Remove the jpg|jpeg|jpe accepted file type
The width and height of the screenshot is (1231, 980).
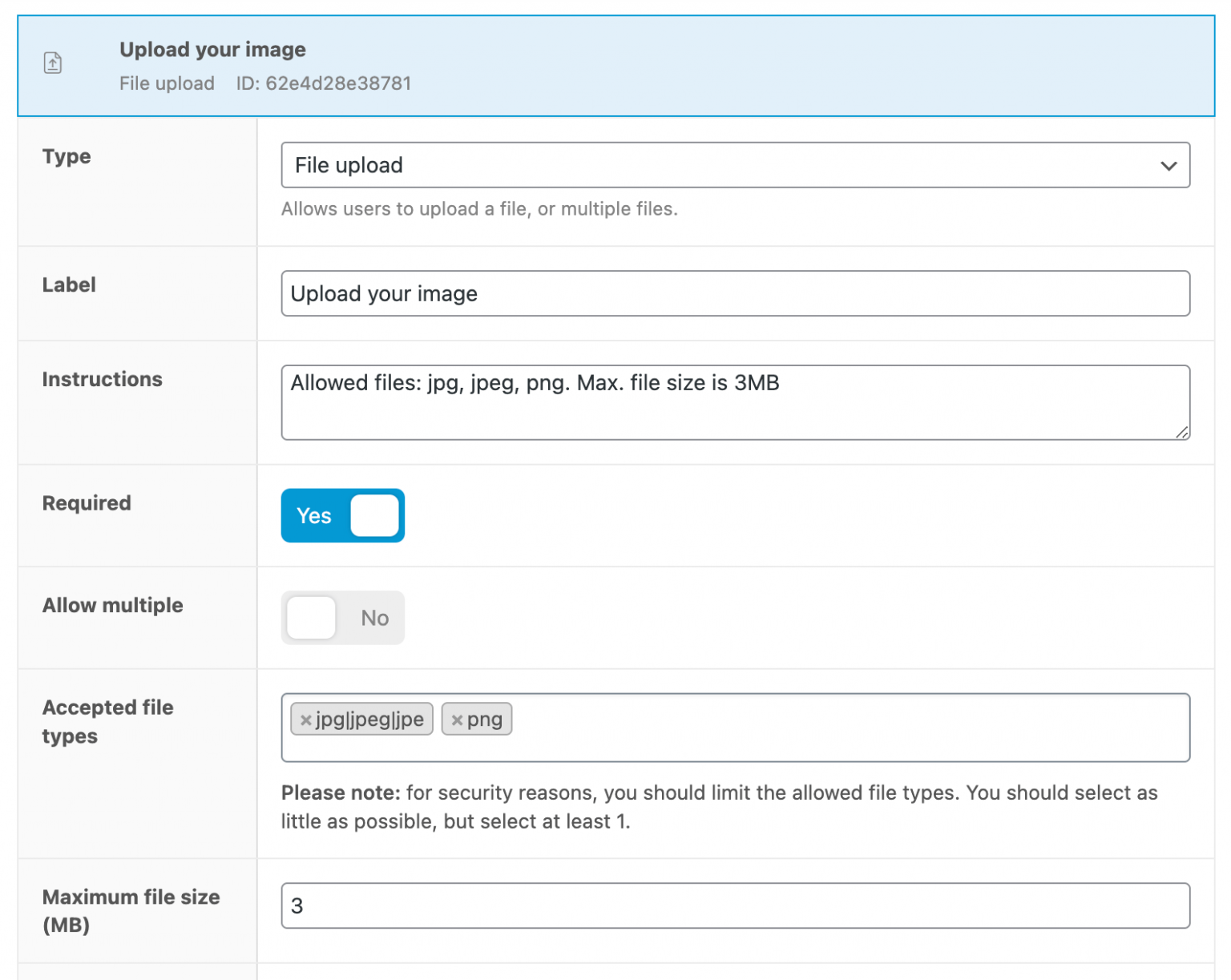tap(305, 720)
